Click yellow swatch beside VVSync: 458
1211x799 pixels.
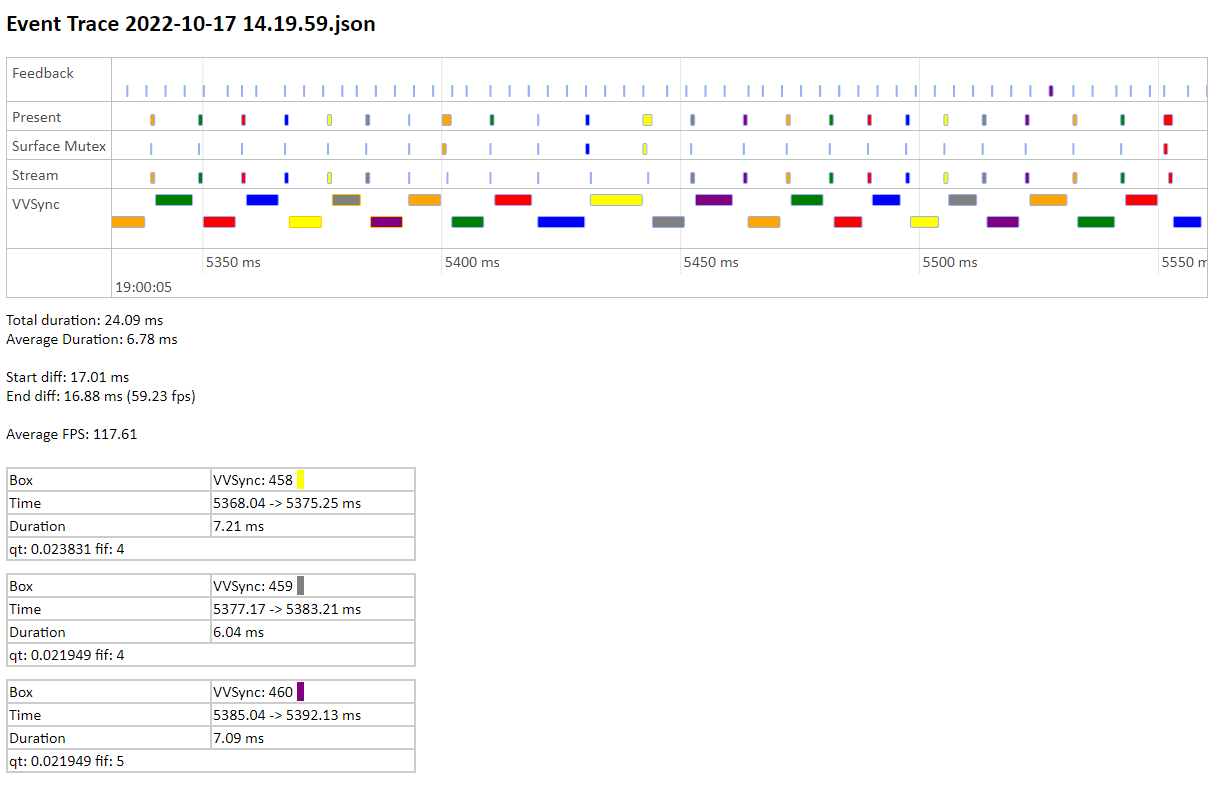point(300,480)
